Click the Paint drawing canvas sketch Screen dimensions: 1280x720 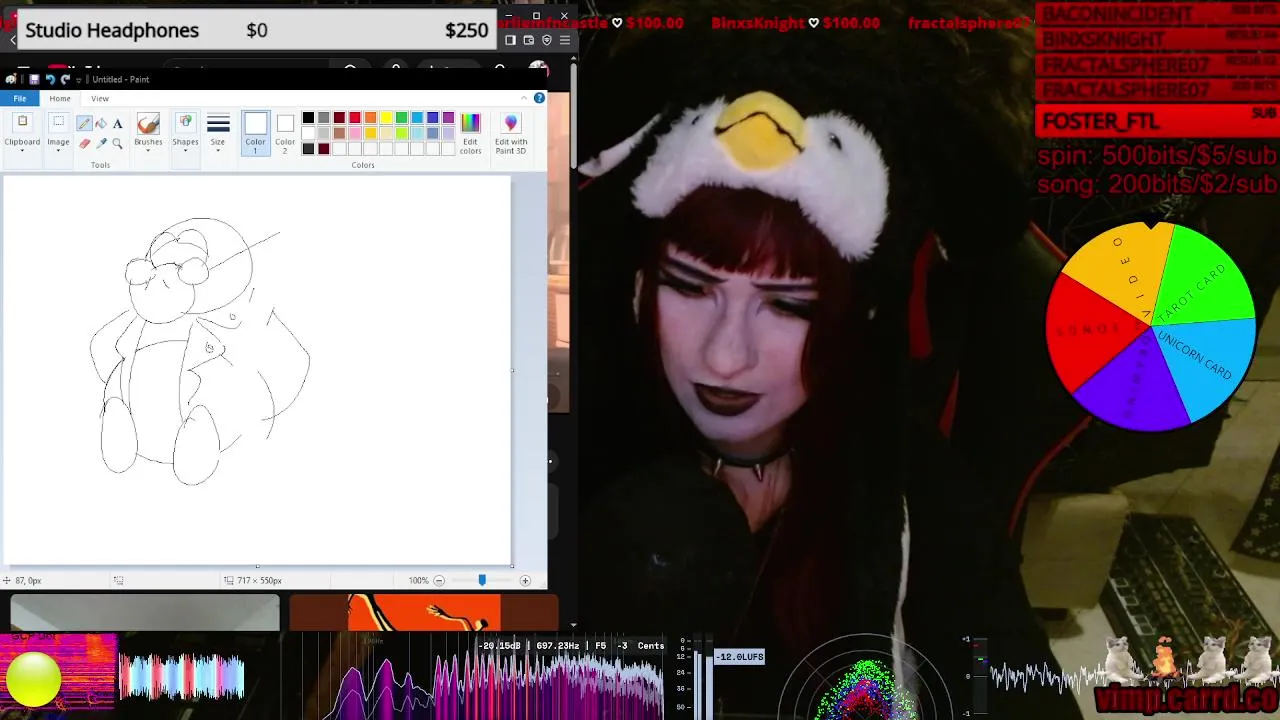[x=257, y=371]
